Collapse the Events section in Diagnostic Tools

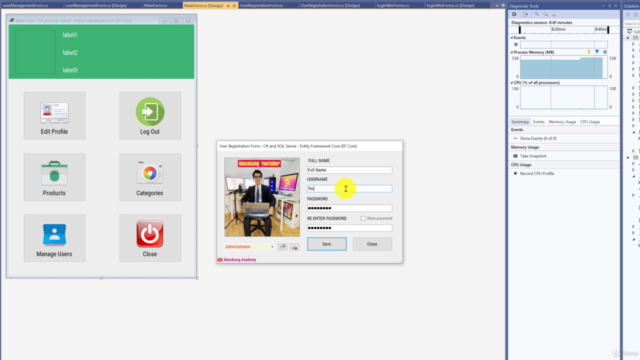coord(511,38)
